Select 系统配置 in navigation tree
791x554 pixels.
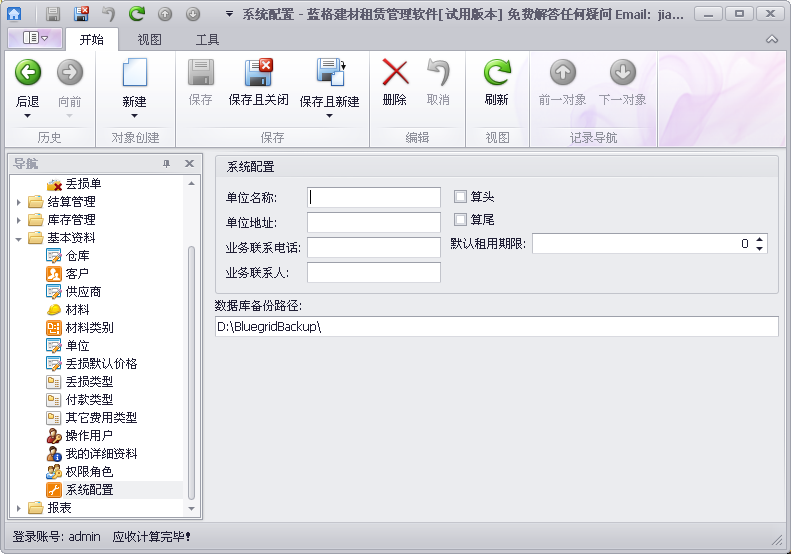coord(89,490)
